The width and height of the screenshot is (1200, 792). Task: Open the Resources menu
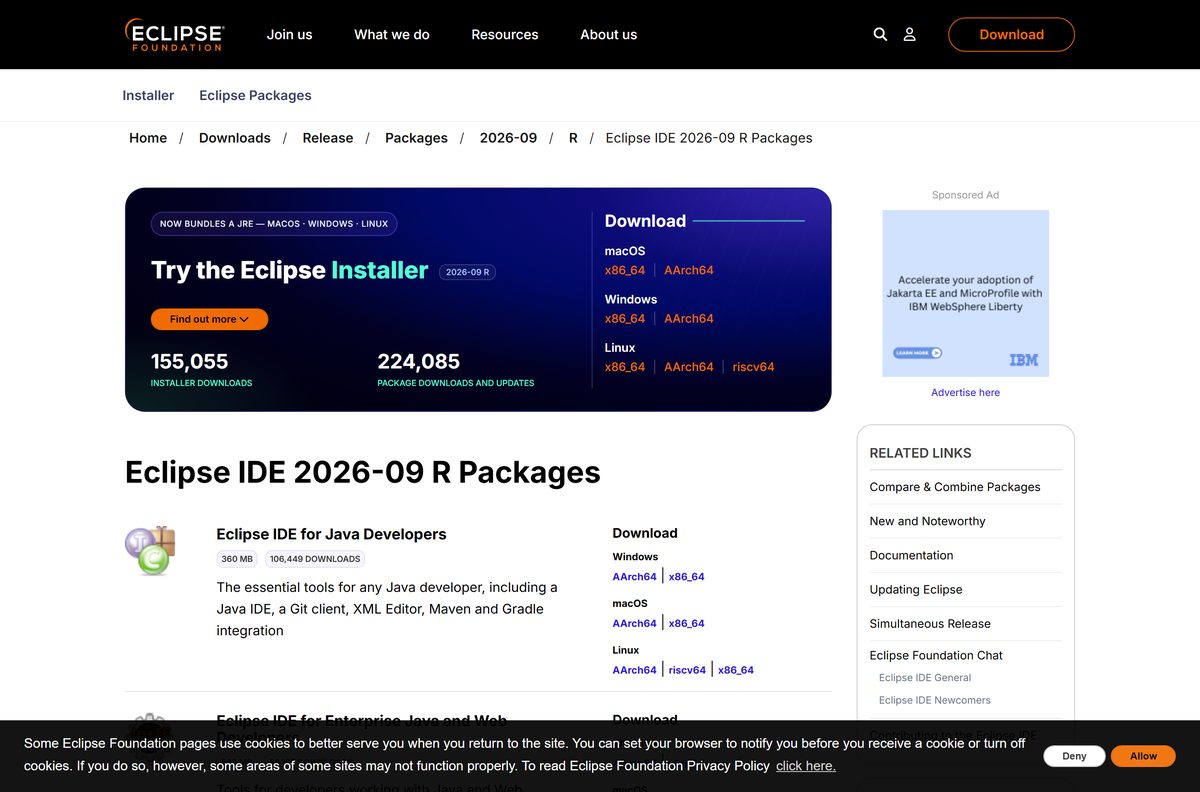tap(505, 34)
